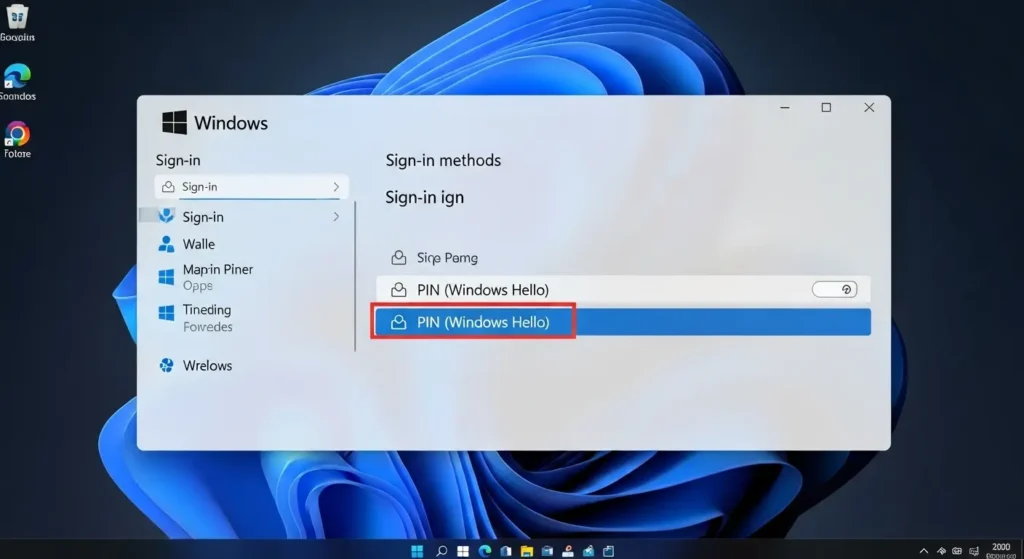
Task: Close the Windows settings window
Action: (869, 108)
